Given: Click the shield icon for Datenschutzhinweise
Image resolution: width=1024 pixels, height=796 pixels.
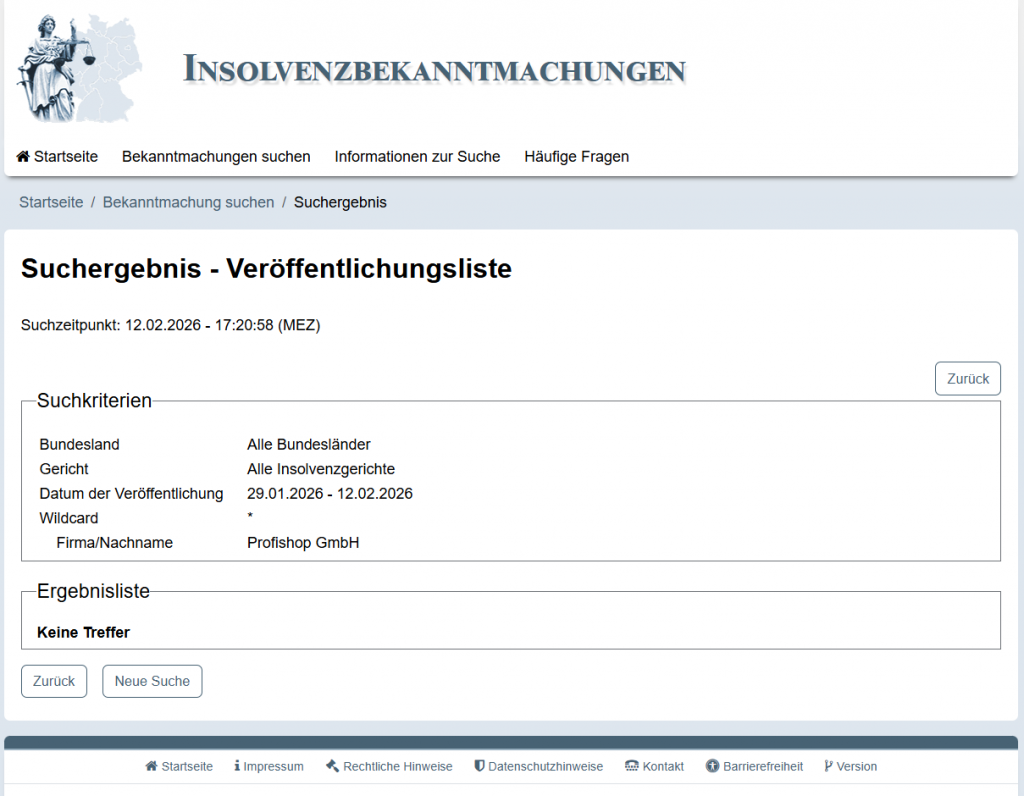Looking at the screenshot, I should tap(480, 766).
